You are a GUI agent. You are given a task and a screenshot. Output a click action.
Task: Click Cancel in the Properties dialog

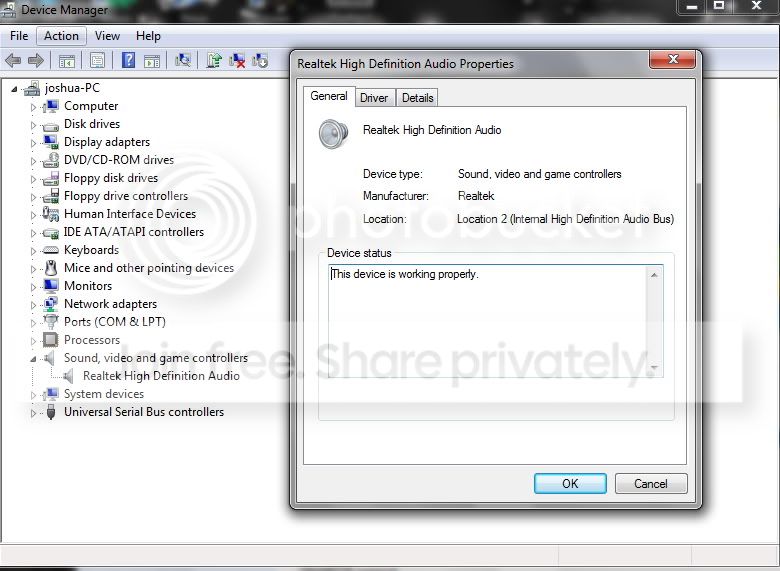click(x=651, y=483)
